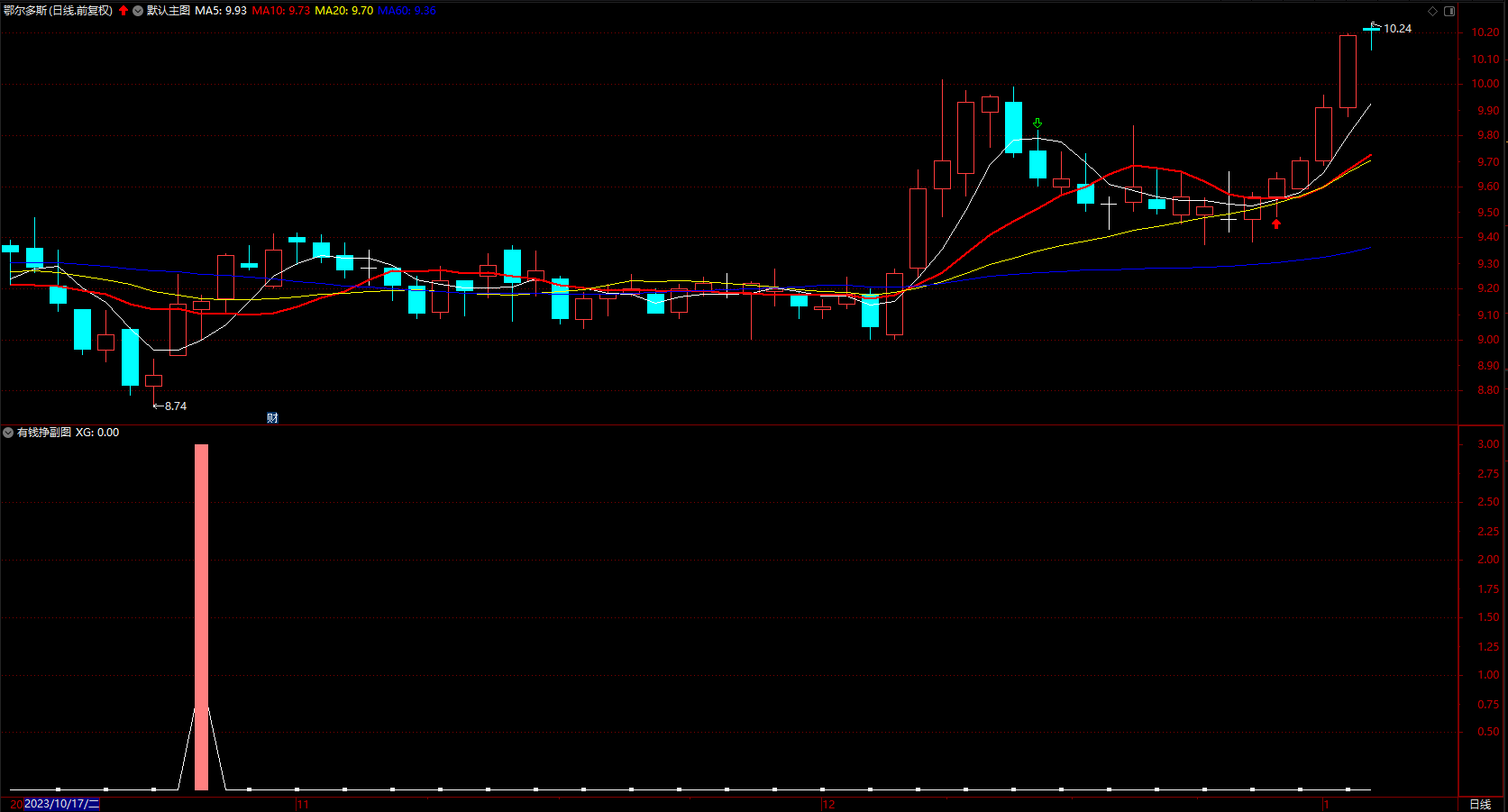1508x812 pixels.
Task: Click the red up-arrow signal marker below candles
Action: point(1276,224)
